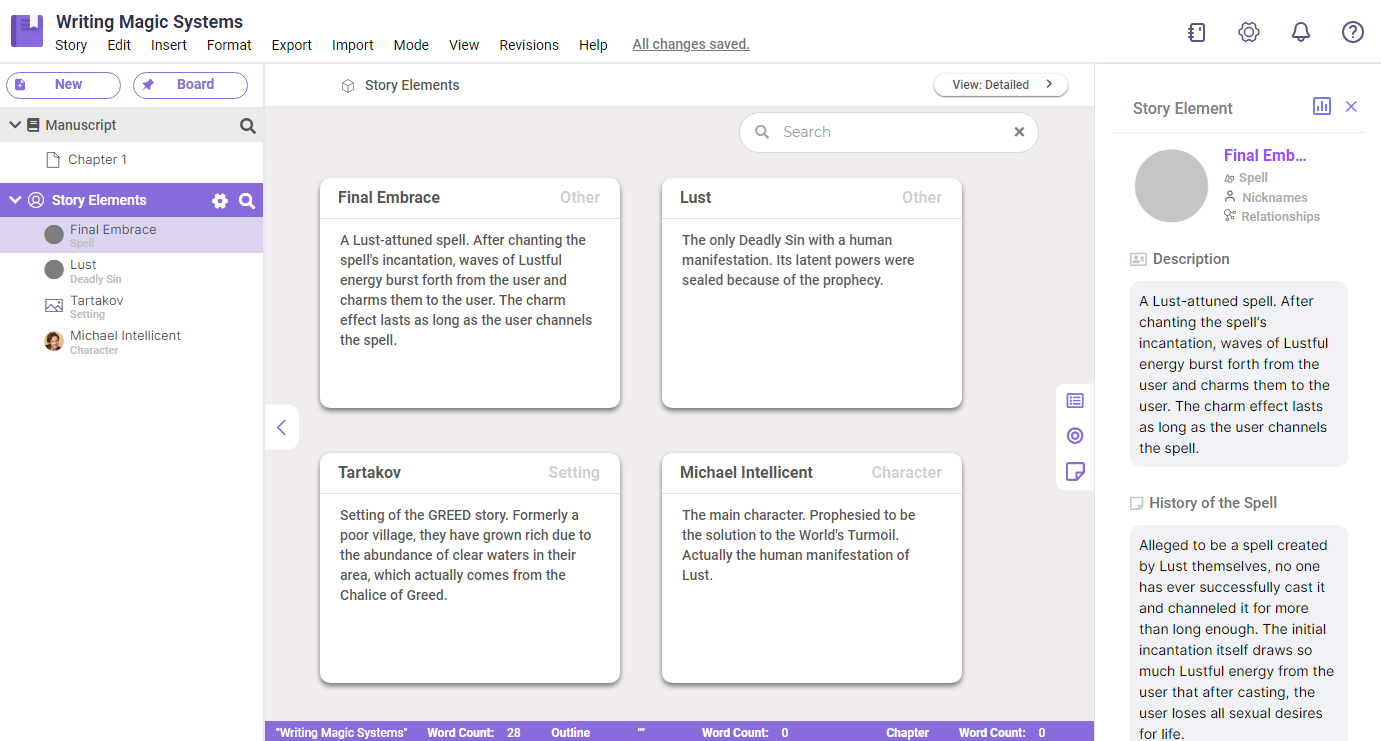Image resolution: width=1381 pixels, height=741 pixels.
Task: Open search within Story Elements section
Action: (246, 200)
